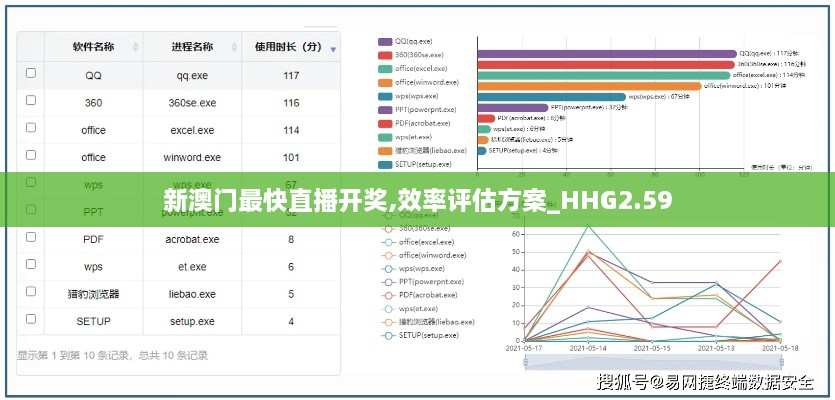This screenshot has height=400, width=835.
Task: Click the 116 duration value
Action: pos(291,103)
